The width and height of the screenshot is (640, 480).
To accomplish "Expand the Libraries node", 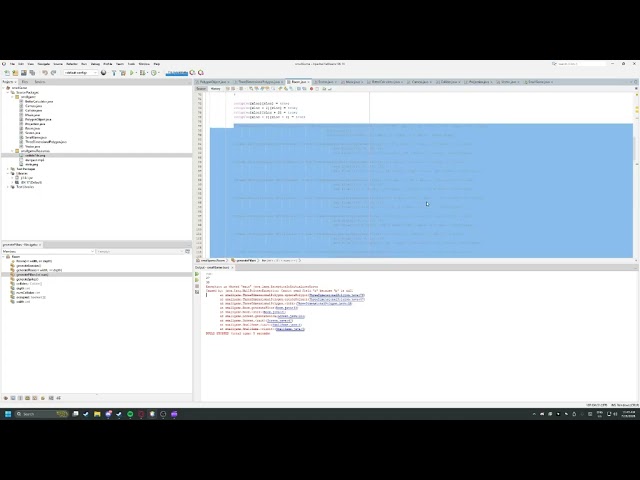I will 8,173.
